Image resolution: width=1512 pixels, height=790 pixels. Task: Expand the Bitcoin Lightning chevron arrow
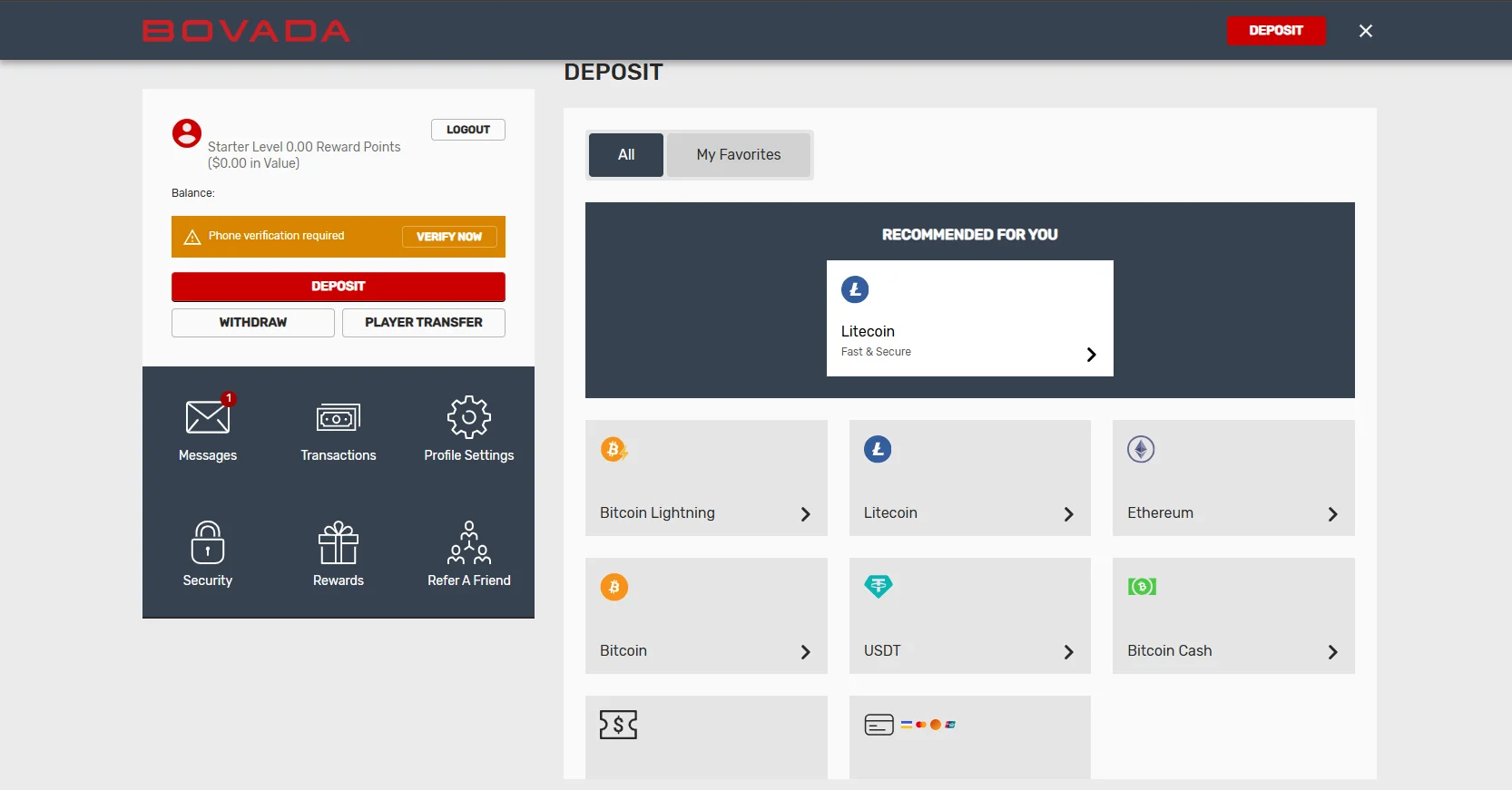pyautogui.click(x=805, y=514)
